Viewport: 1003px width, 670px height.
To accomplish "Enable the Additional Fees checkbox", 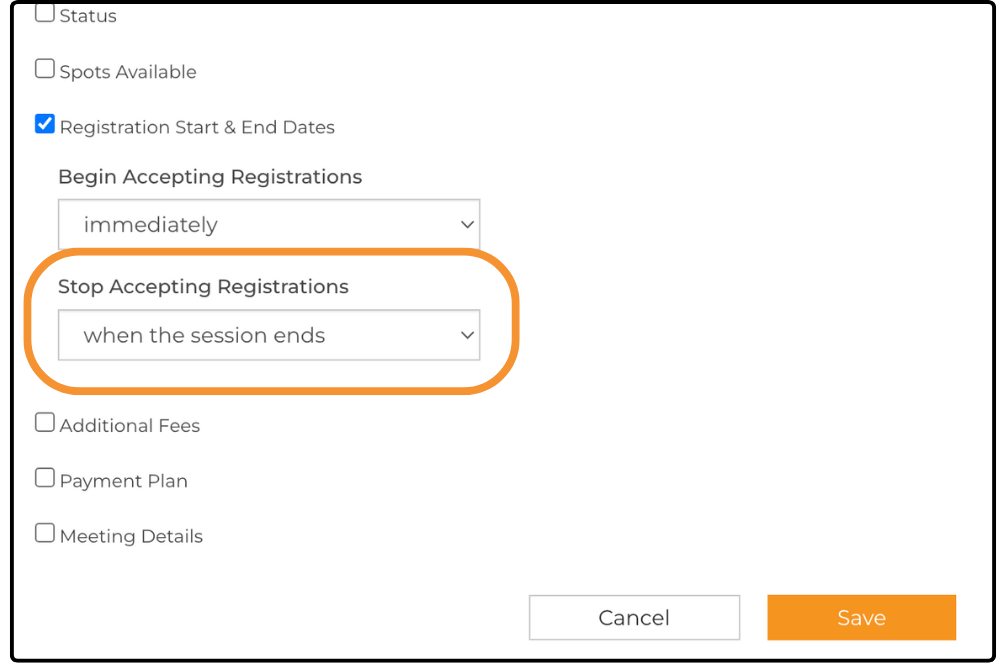I will pyautogui.click(x=45, y=423).
